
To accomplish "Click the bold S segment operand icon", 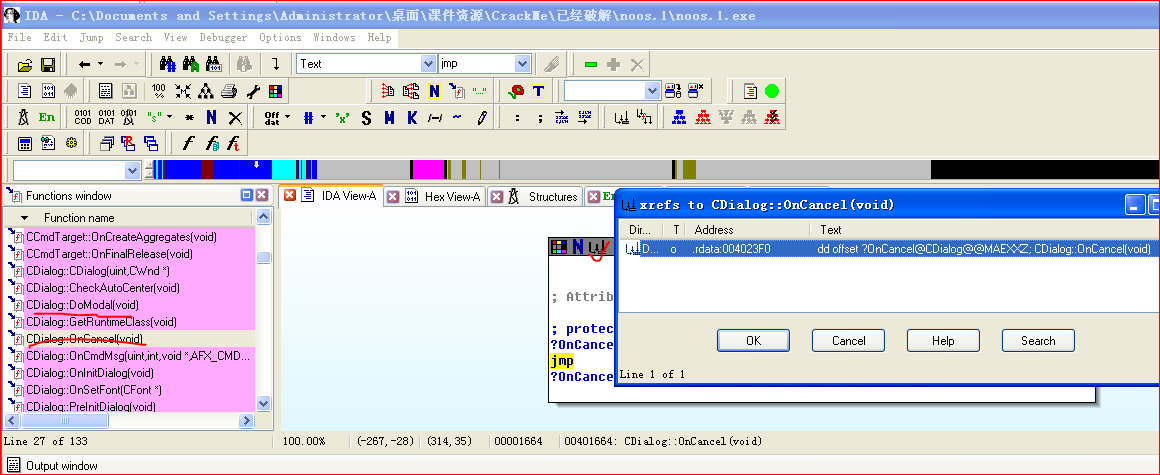I will 365,117.
